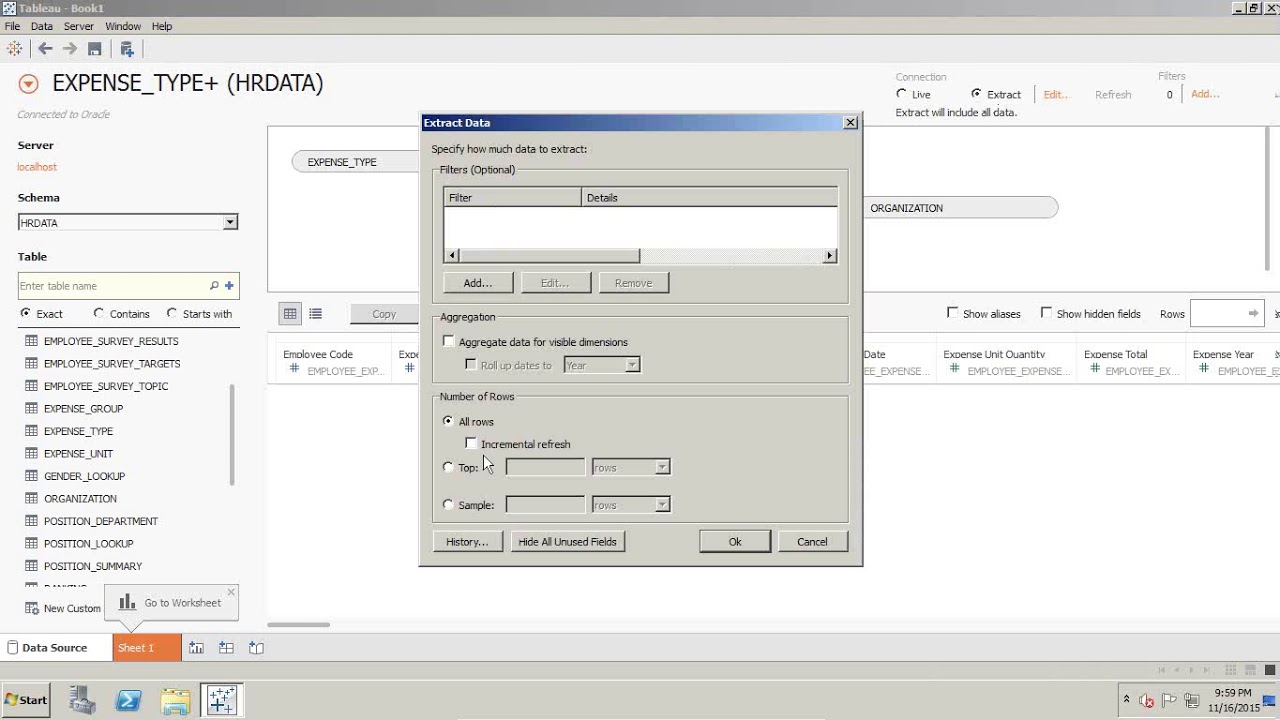Toggle the Show hidden fields checkbox

coord(1046,313)
